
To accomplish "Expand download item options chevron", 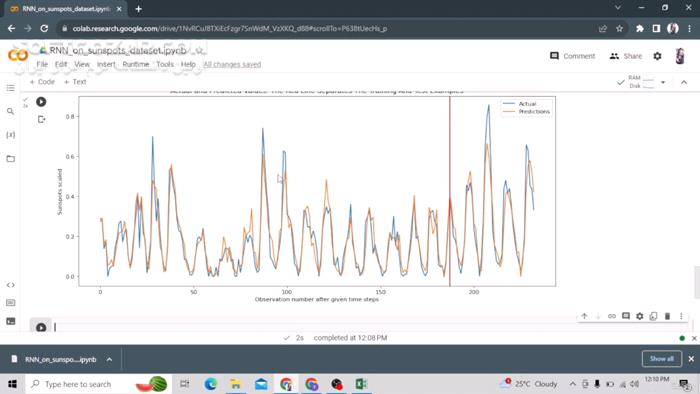I will tap(109, 359).
